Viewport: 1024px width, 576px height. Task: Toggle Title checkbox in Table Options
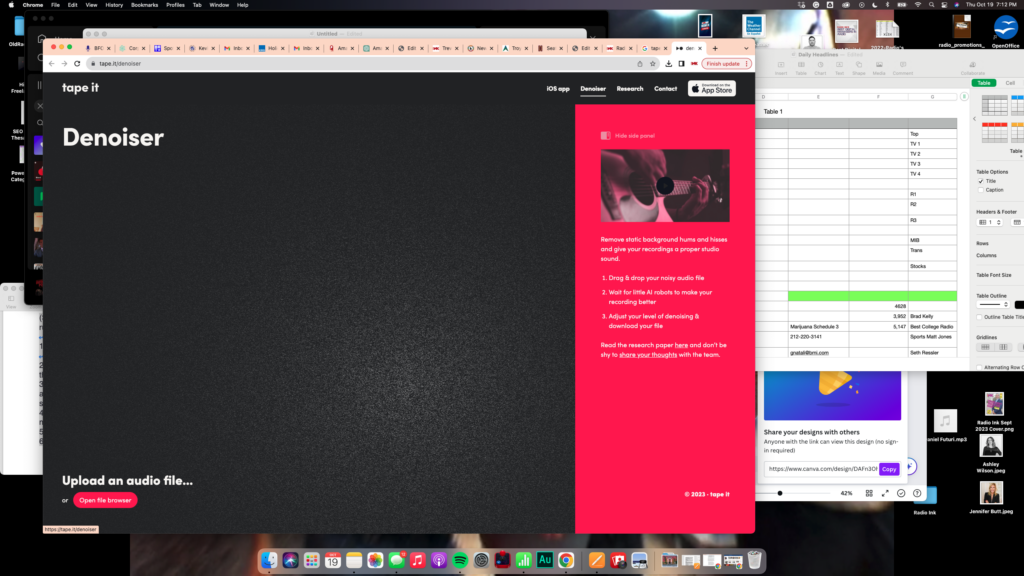(981, 181)
